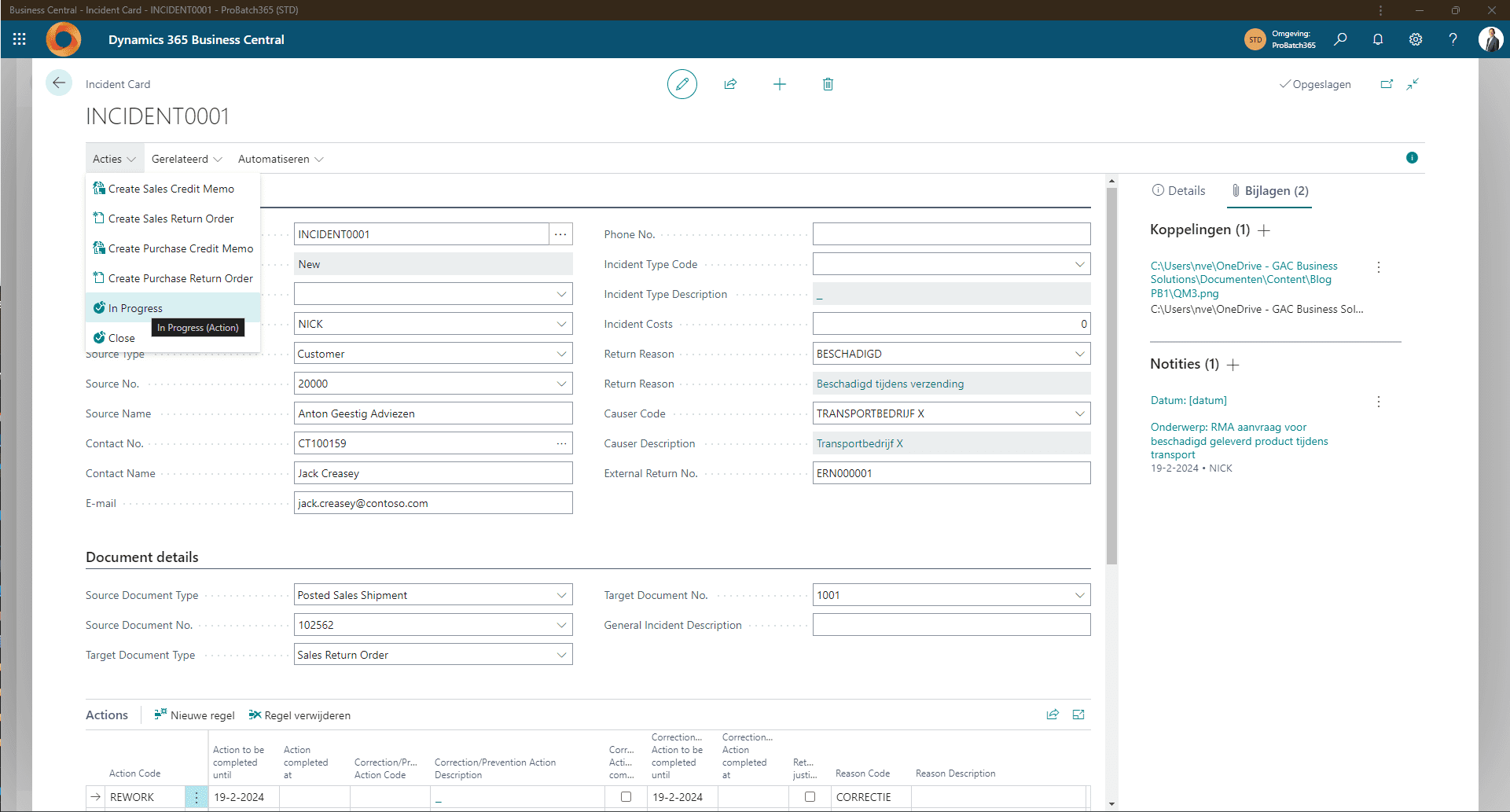
Task: Click into the General Incident Description field
Action: tap(951, 625)
